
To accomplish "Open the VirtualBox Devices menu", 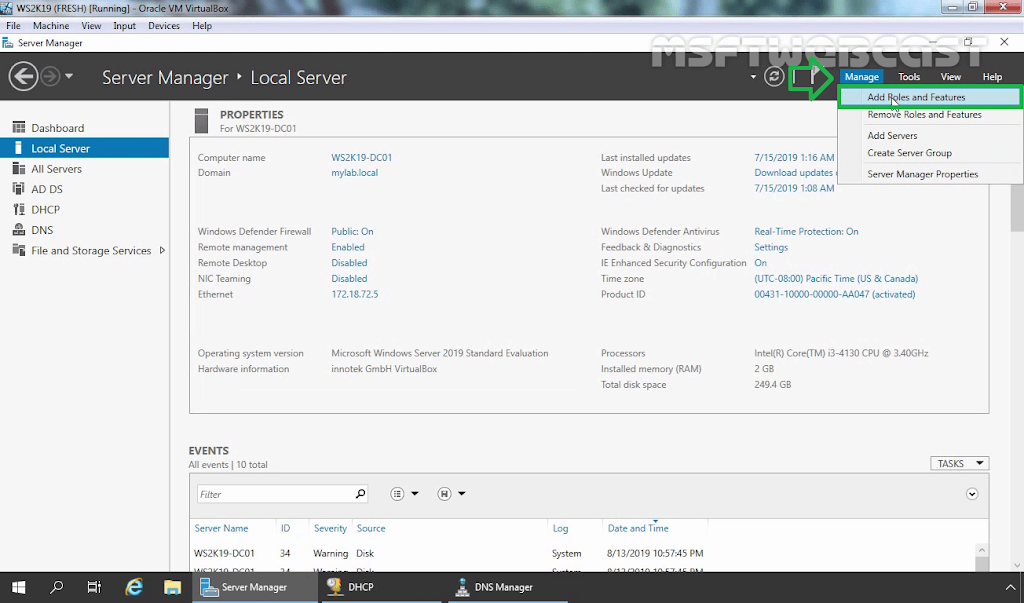I will pos(164,25).
